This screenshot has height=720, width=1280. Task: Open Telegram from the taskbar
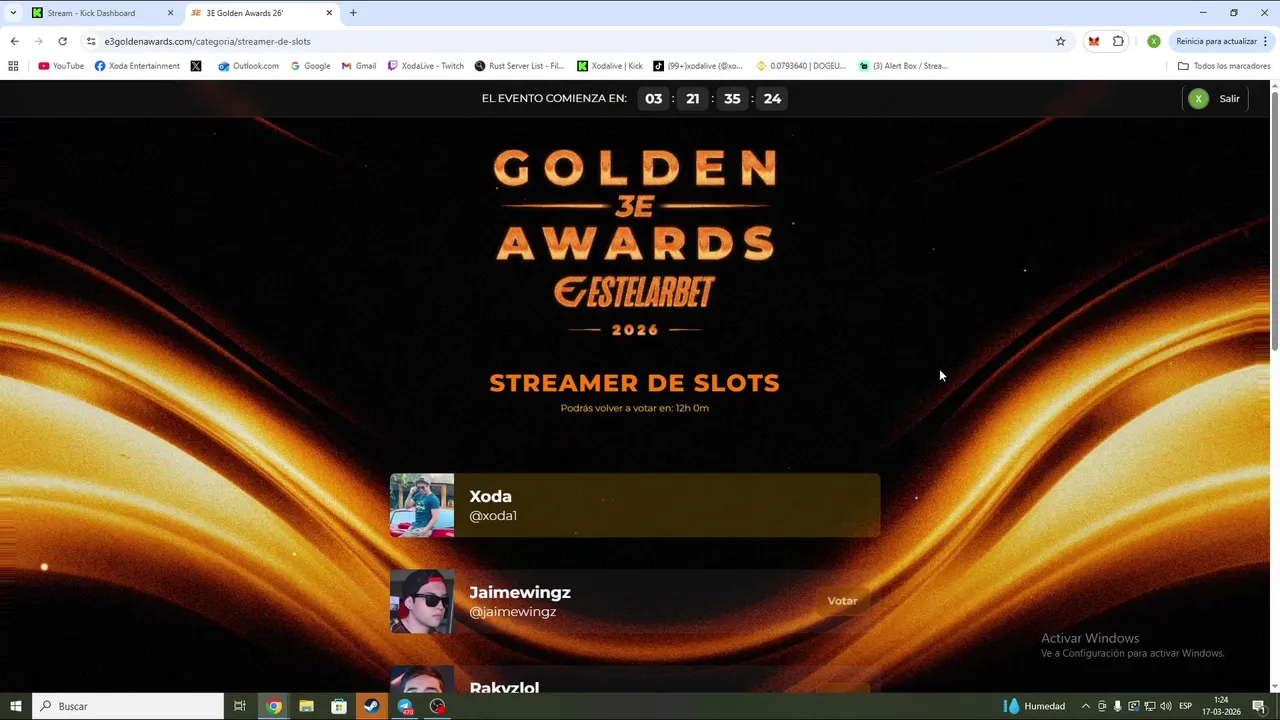point(405,706)
